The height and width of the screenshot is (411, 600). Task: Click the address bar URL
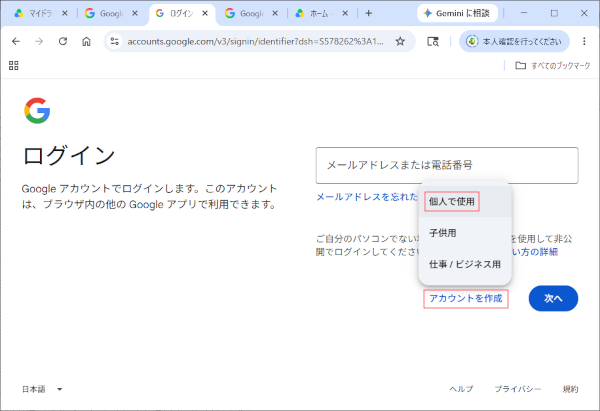pos(255,41)
